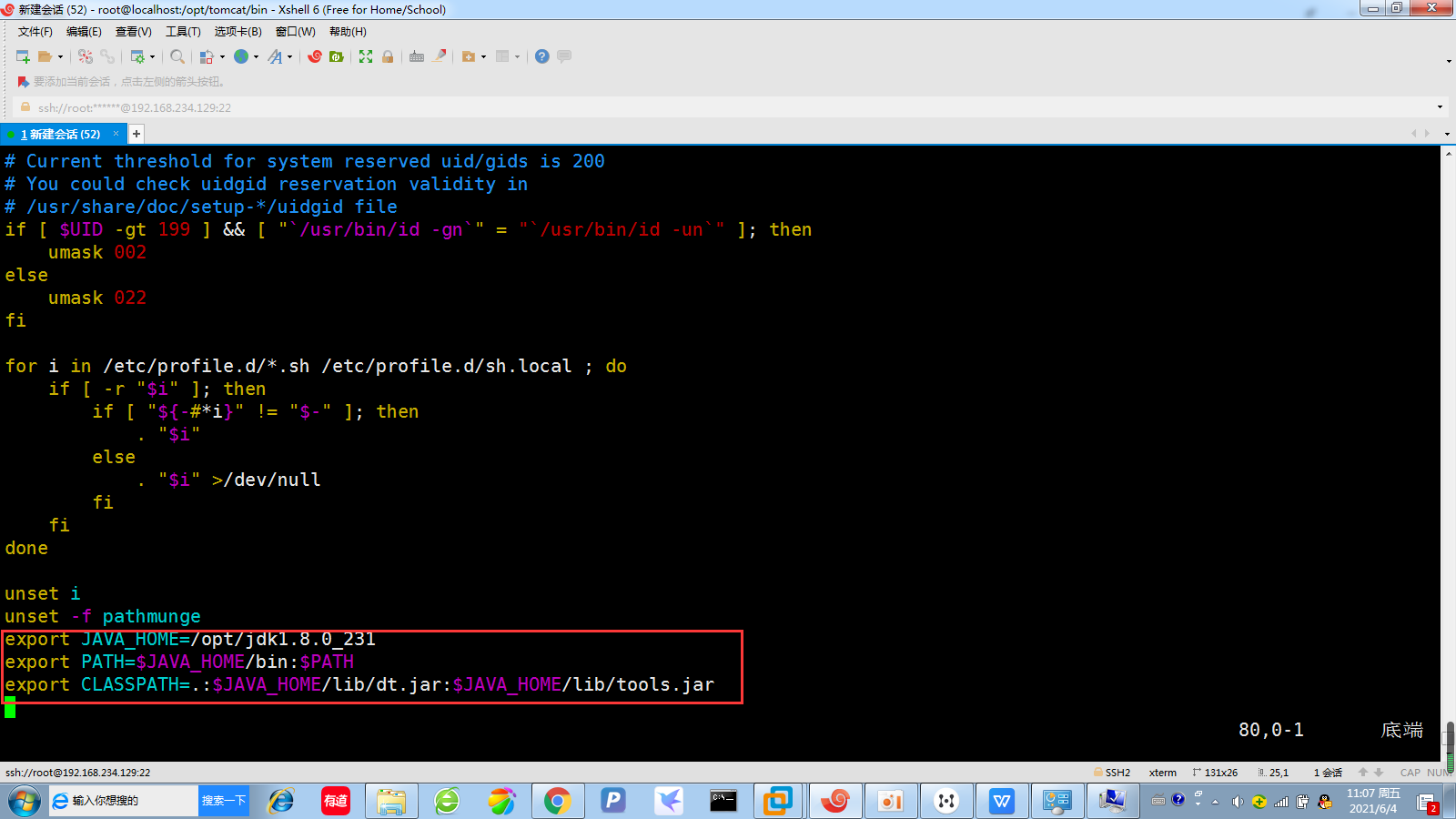
Task: Open the 帮助(H) menu
Action: [x=348, y=32]
